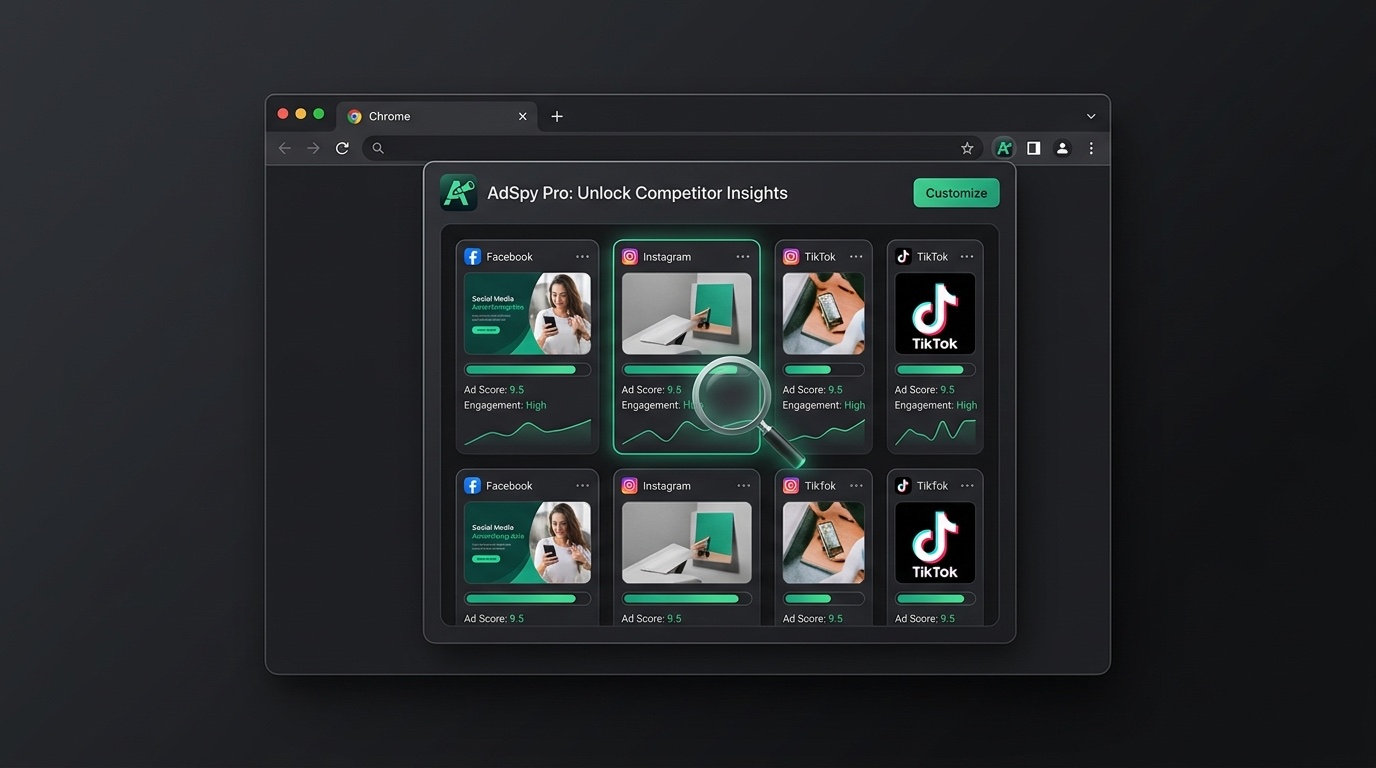Image resolution: width=1376 pixels, height=768 pixels.
Task: Click the score bar on the Instagram-logo TikTok card
Action: (824, 370)
